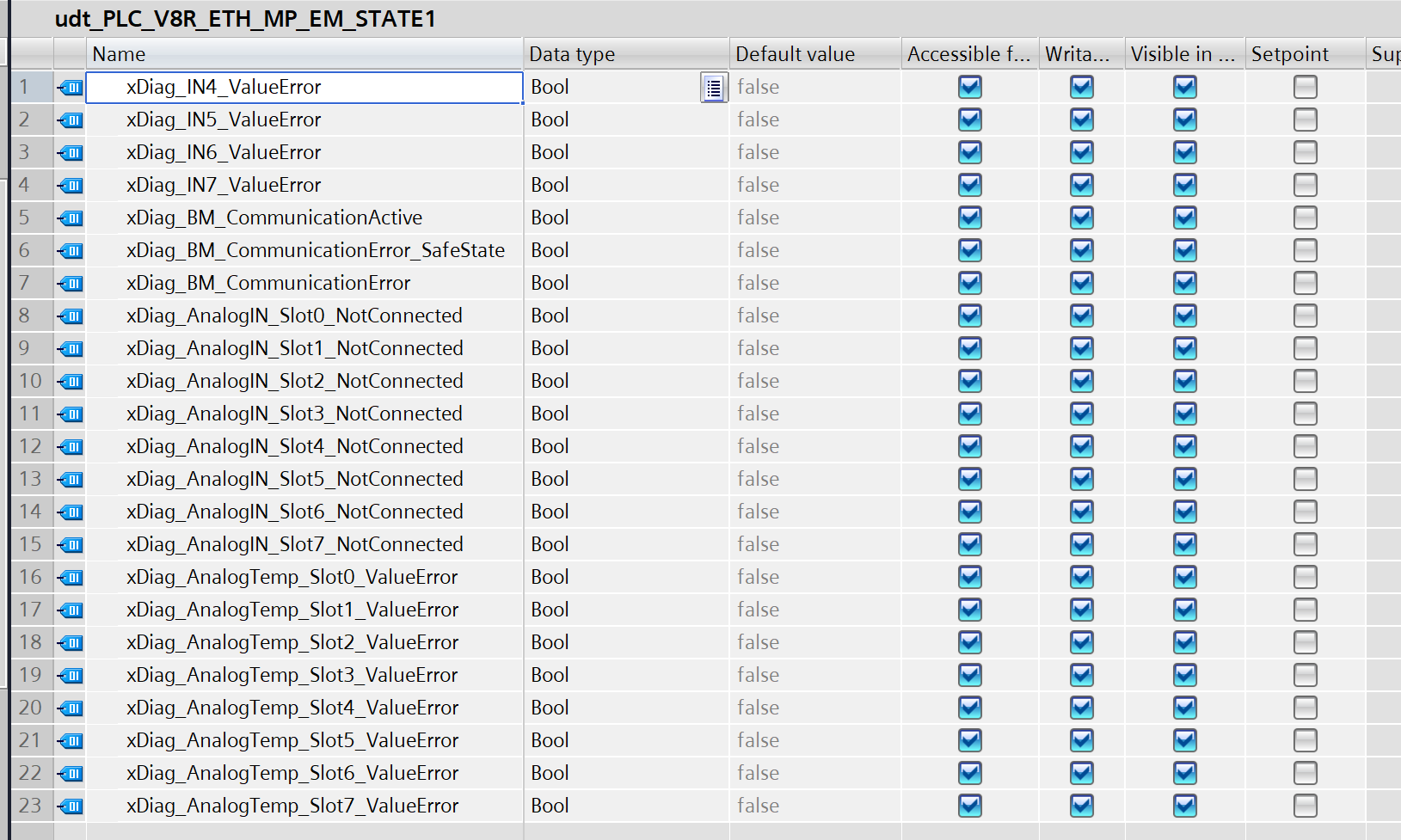The image size is (1401, 840).
Task: Click tag icon beside xDiag_BM_CommunicationError
Action: [x=71, y=284]
